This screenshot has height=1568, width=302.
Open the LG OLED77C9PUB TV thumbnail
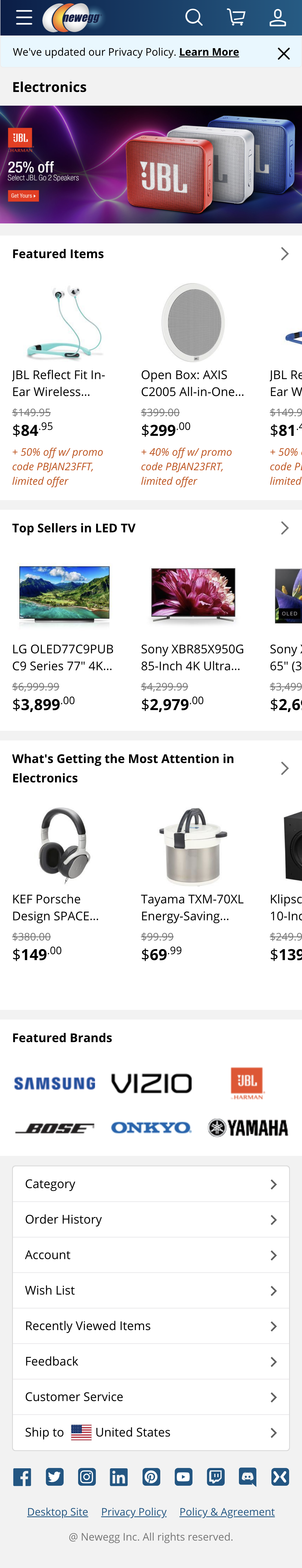coord(64,595)
